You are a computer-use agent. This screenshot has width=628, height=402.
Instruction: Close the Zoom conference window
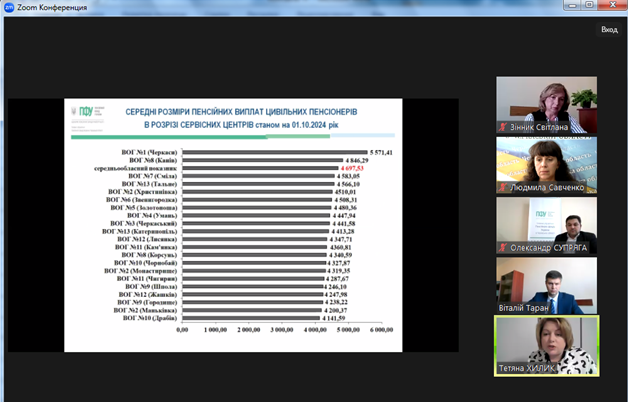615,7
